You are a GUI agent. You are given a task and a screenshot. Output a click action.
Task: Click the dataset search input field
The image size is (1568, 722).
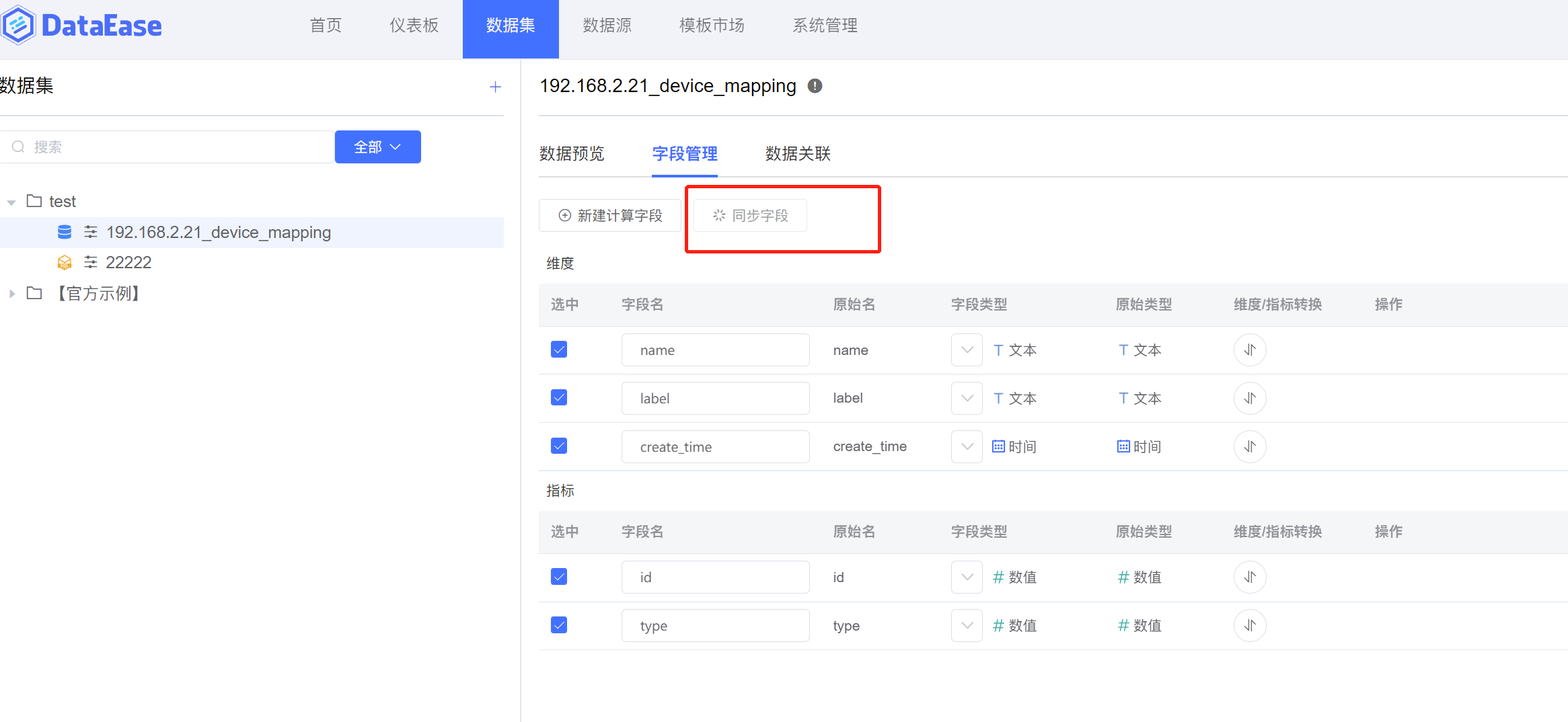point(167,147)
